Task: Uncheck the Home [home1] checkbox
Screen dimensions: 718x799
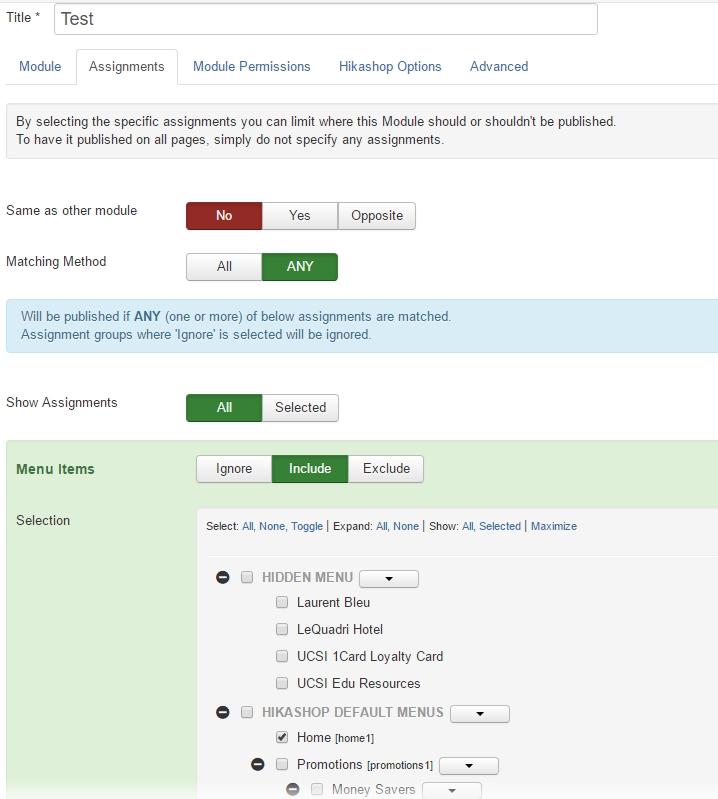Action: point(282,738)
